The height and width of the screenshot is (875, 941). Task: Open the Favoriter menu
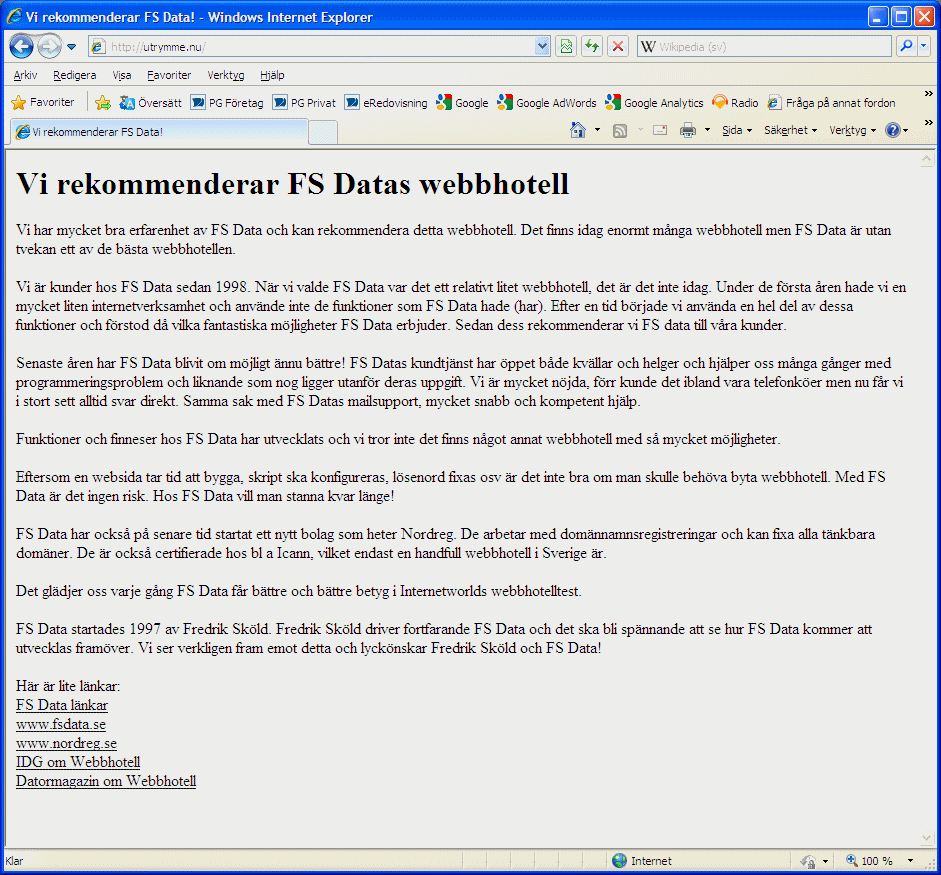pyautogui.click(x=169, y=75)
